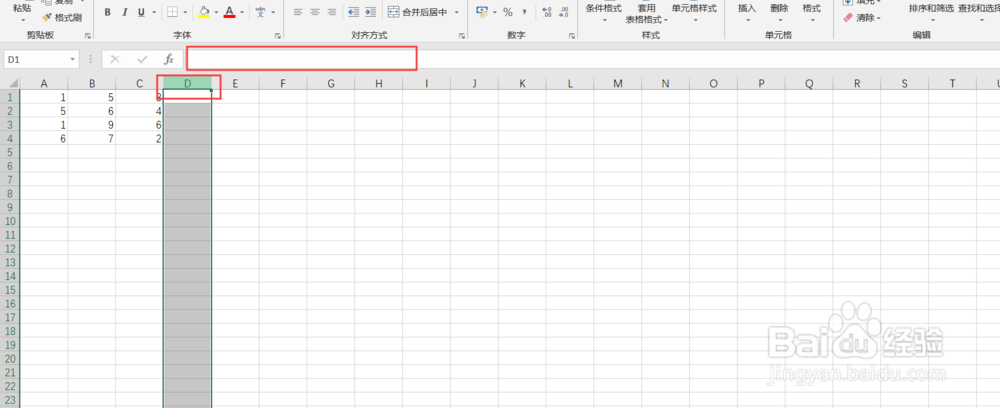The image size is (1000, 408).
Task: Open font color dropdown arrow
Action: pyautogui.click(x=242, y=12)
